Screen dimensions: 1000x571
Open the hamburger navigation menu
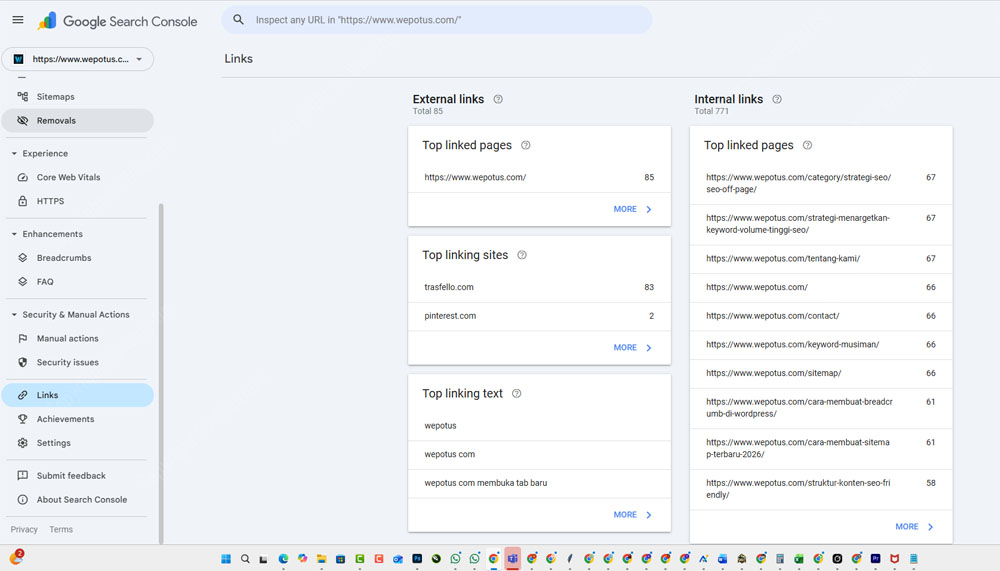click(x=18, y=20)
